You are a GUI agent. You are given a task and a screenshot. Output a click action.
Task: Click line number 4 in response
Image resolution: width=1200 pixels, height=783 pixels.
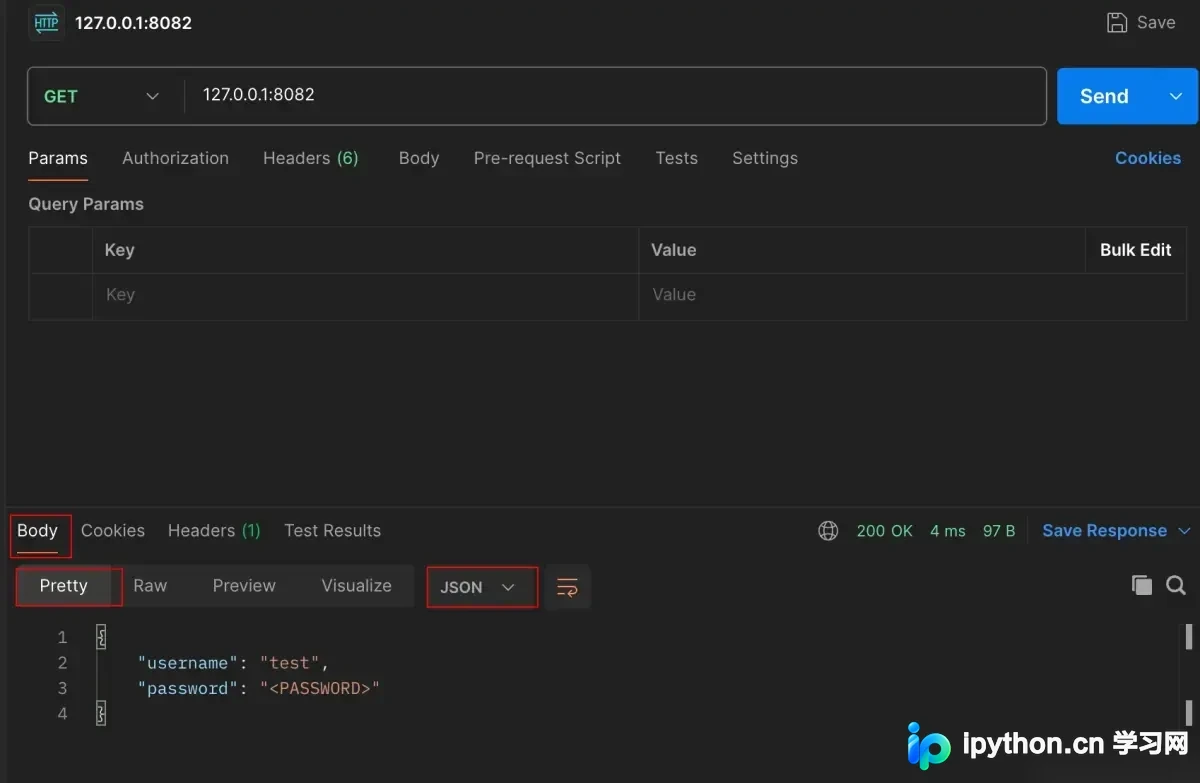(x=62, y=714)
